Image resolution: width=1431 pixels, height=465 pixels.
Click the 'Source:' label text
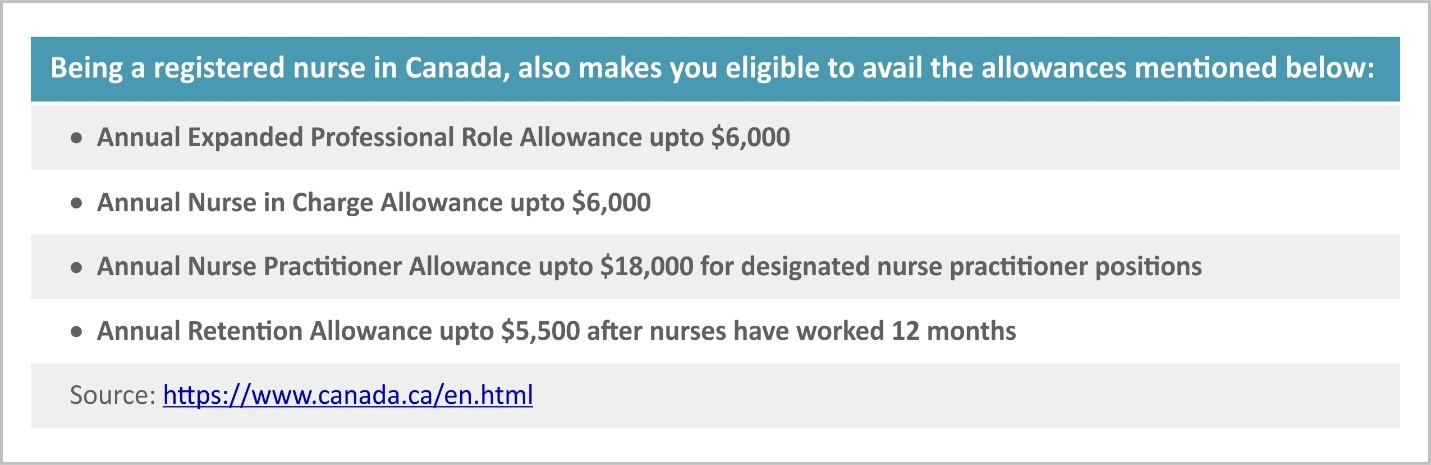click(113, 395)
